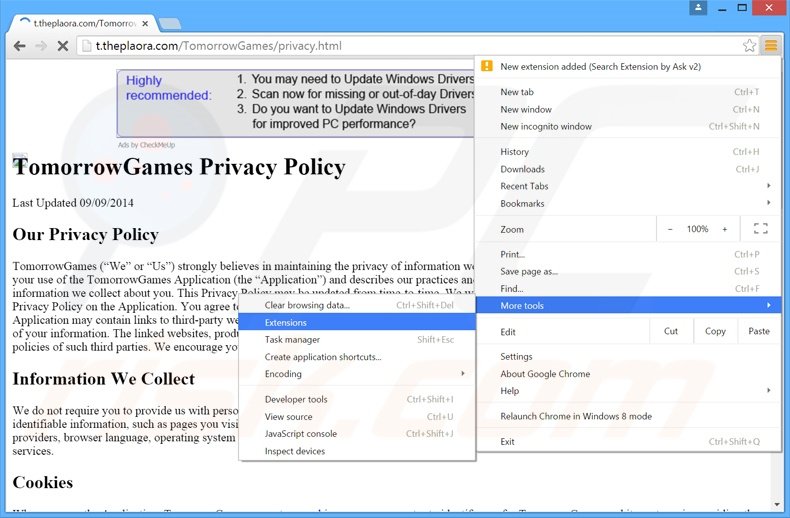This screenshot has width=790, height=518.
Task: Click the Copy button in Edit row
Action: point(715,331)
